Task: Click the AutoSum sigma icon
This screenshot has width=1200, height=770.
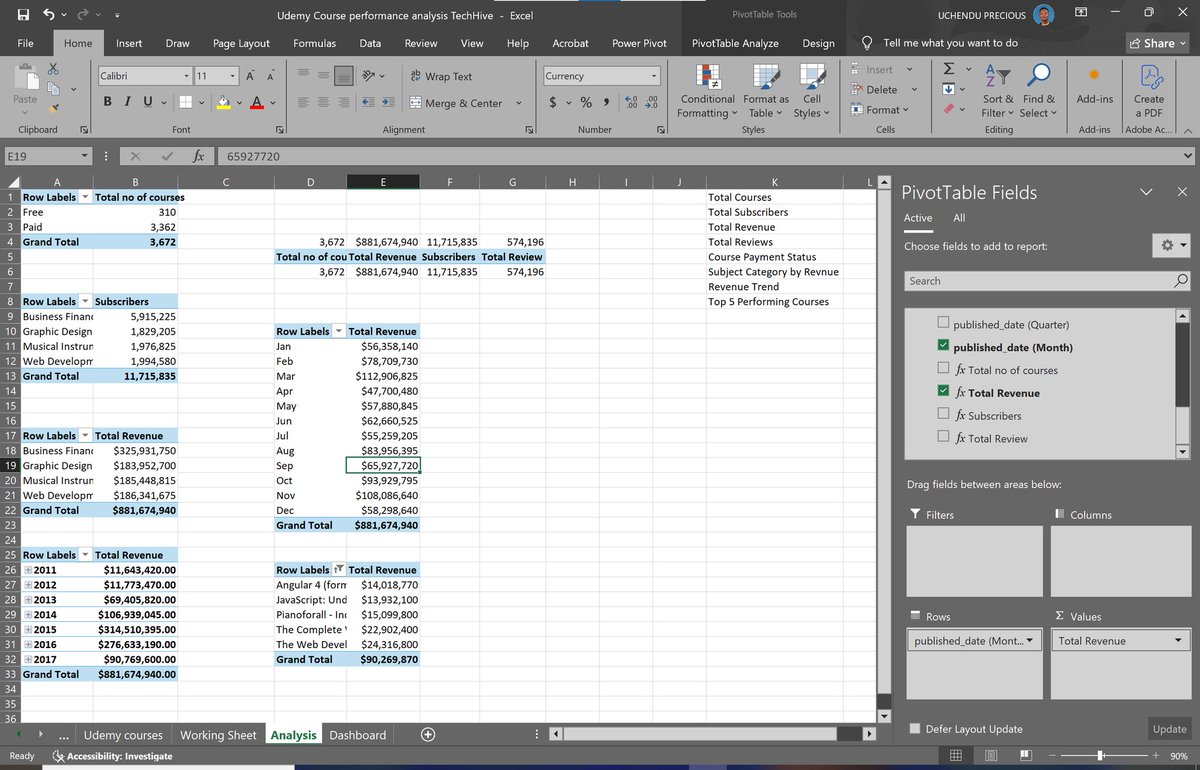Action: [x=948, y=69]
